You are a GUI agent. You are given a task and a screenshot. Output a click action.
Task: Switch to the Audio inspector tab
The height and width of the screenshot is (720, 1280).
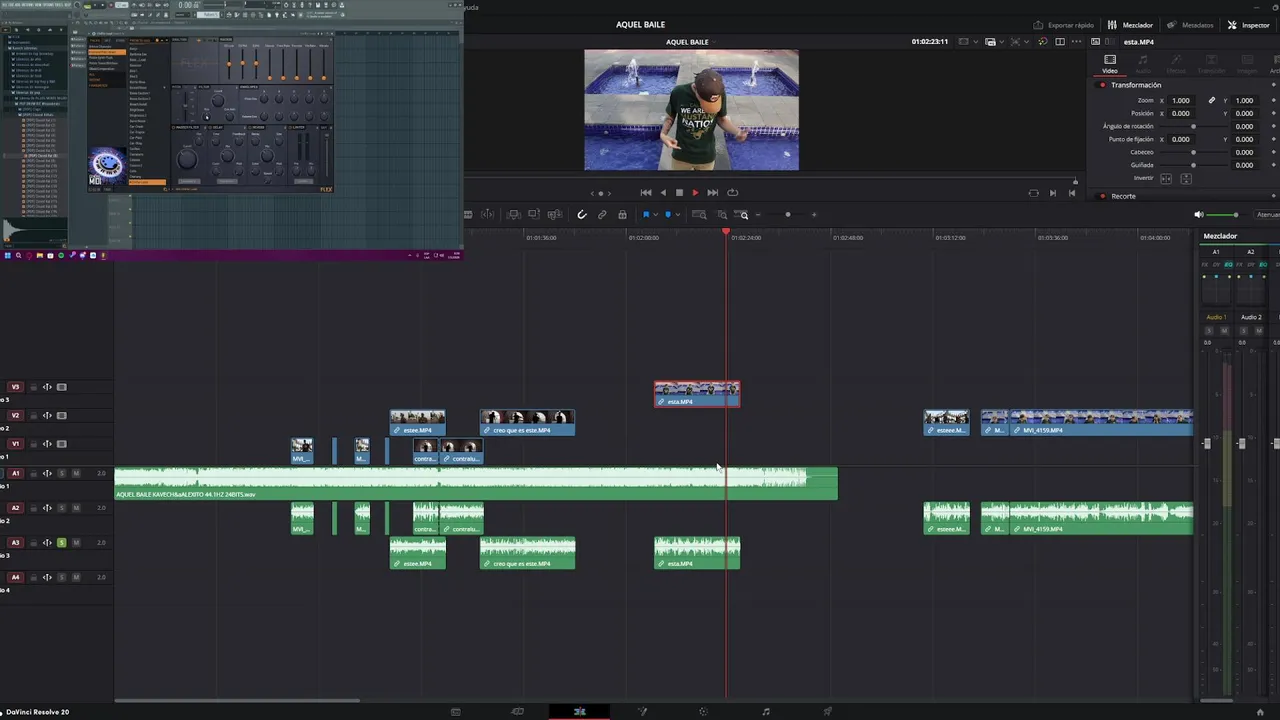[x=1143, y=64]
